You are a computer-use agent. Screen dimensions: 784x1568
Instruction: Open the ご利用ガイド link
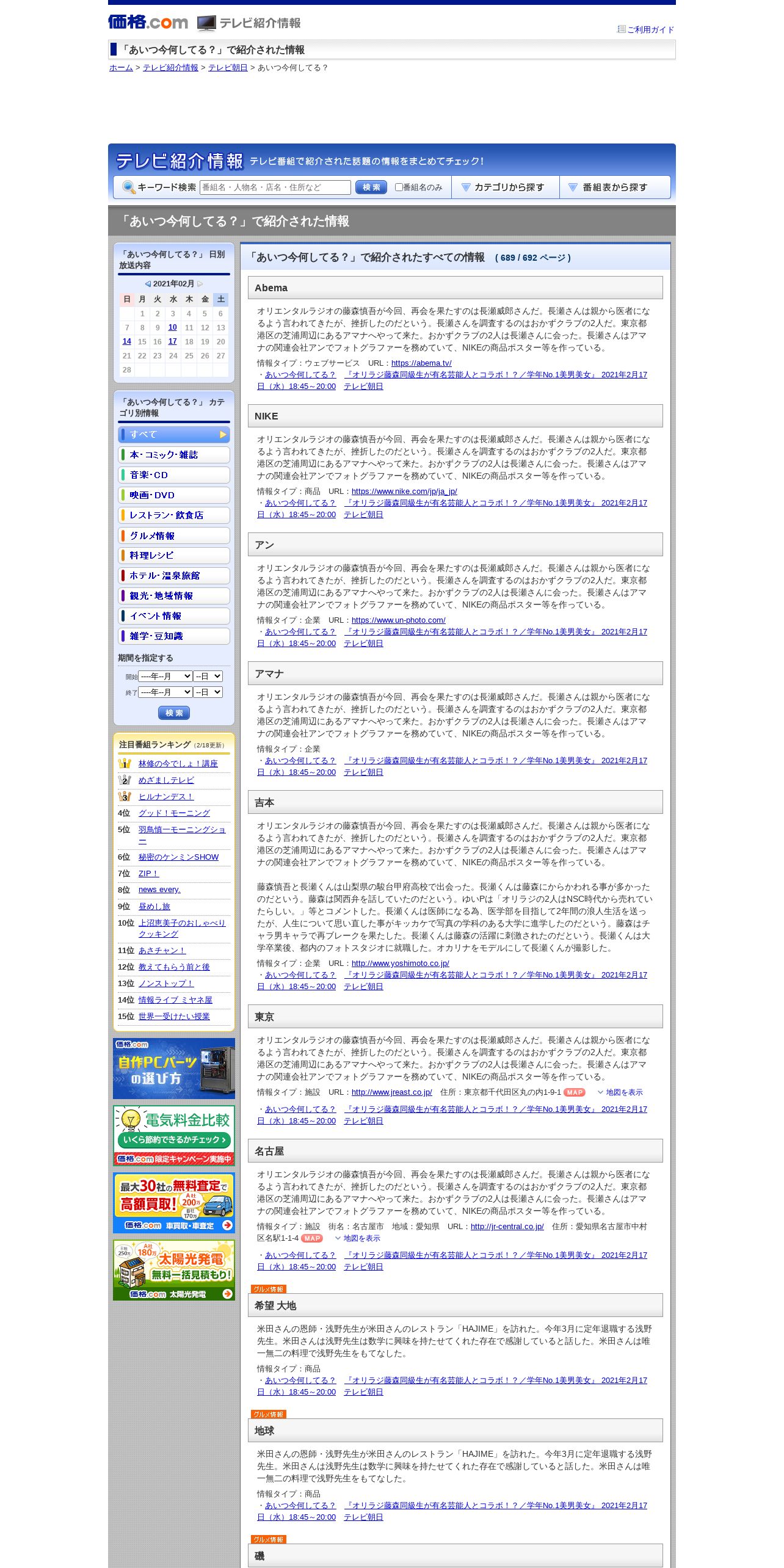click(x=650, y=29)
